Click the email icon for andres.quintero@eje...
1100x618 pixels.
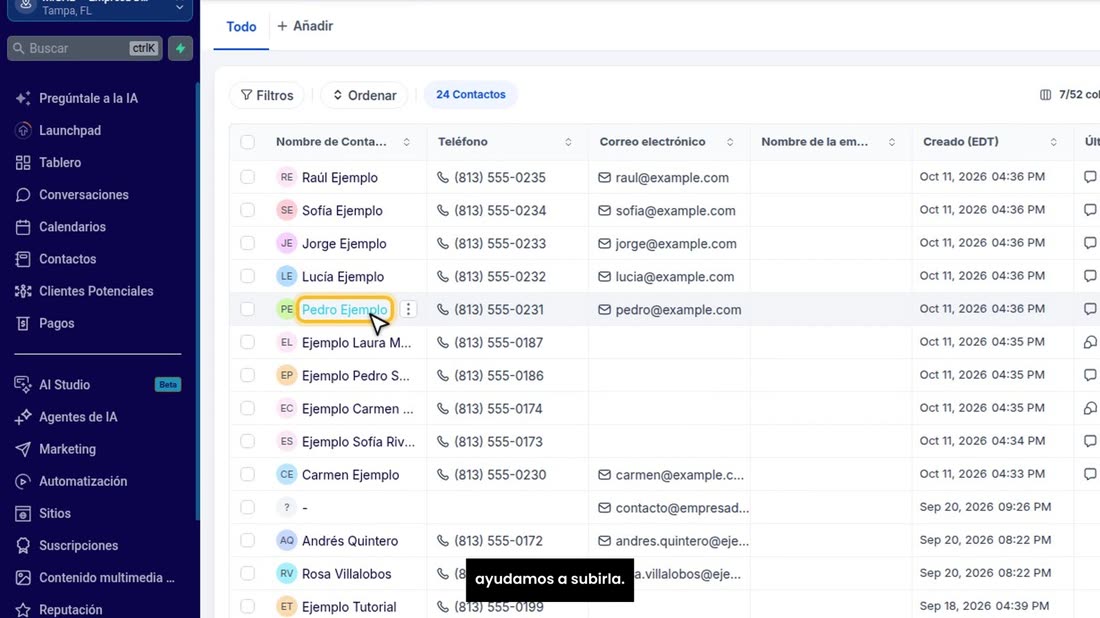[x=604, y=541]
